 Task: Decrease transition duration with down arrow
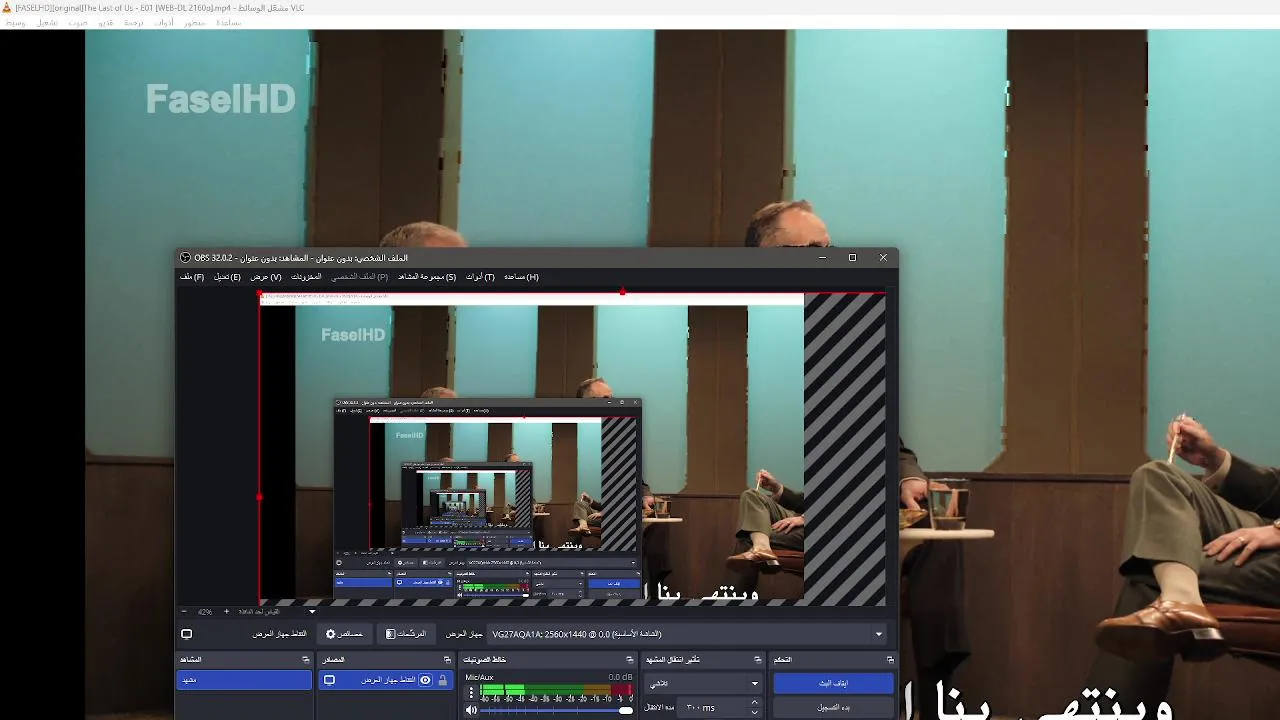tap(754, 713)
